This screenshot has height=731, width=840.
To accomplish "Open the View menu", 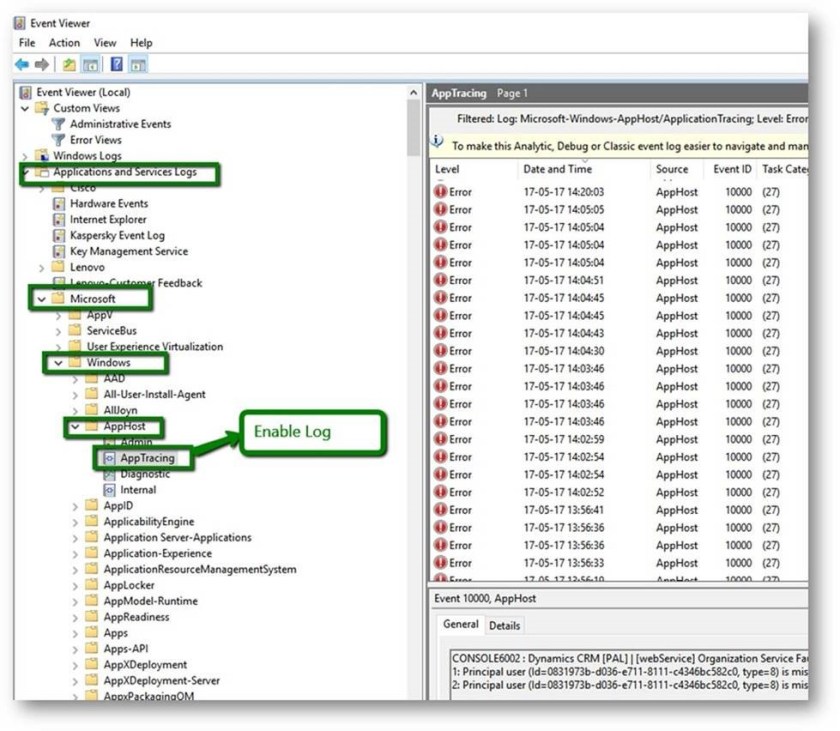I will [105, 43].
